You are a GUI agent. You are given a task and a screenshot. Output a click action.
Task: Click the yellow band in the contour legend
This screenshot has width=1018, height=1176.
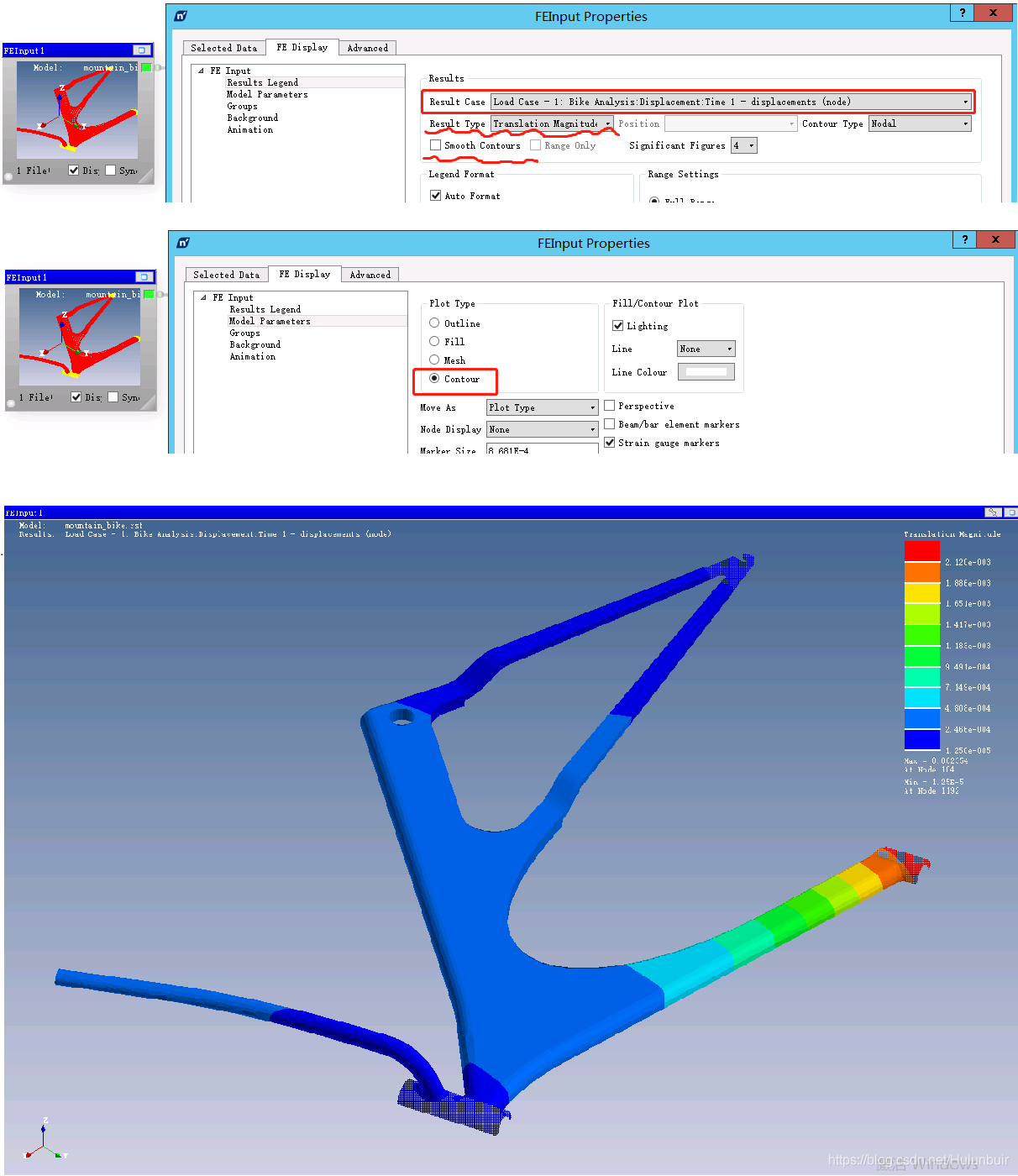(921, 593)
